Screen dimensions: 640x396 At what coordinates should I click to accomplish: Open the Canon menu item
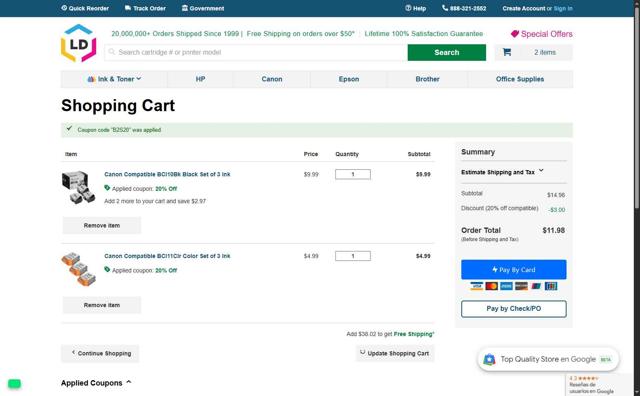(x=272, y=79)
